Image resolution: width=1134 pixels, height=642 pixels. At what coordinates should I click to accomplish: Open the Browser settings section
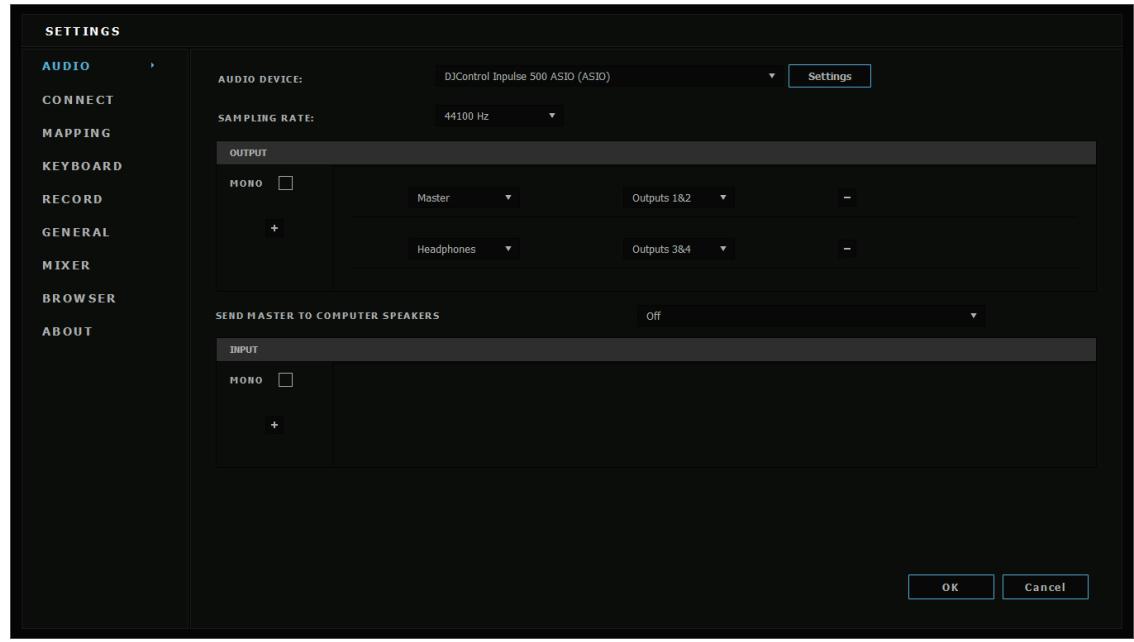[x=79, y=298]
